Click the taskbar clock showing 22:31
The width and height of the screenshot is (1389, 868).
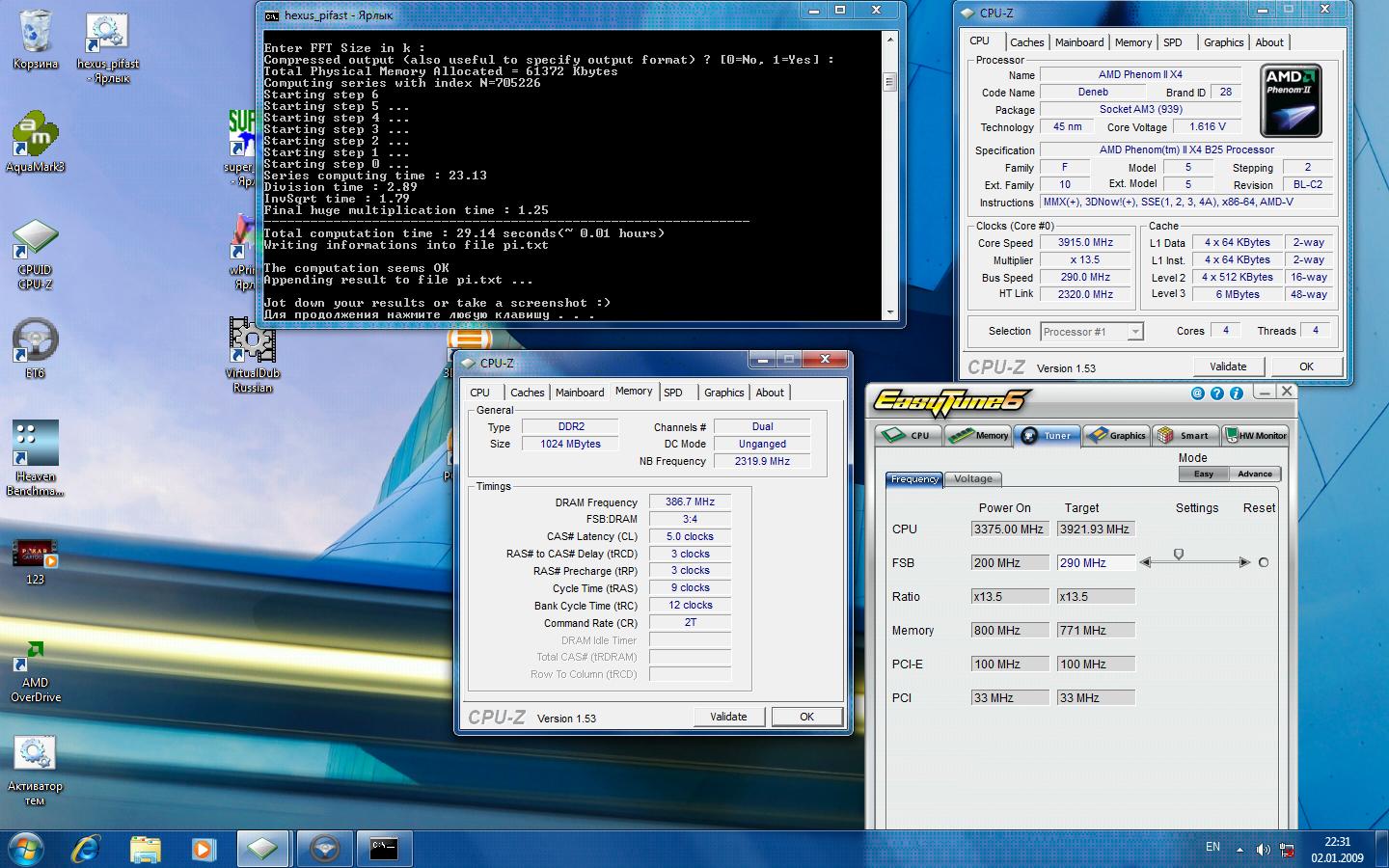click(1337, 850)
